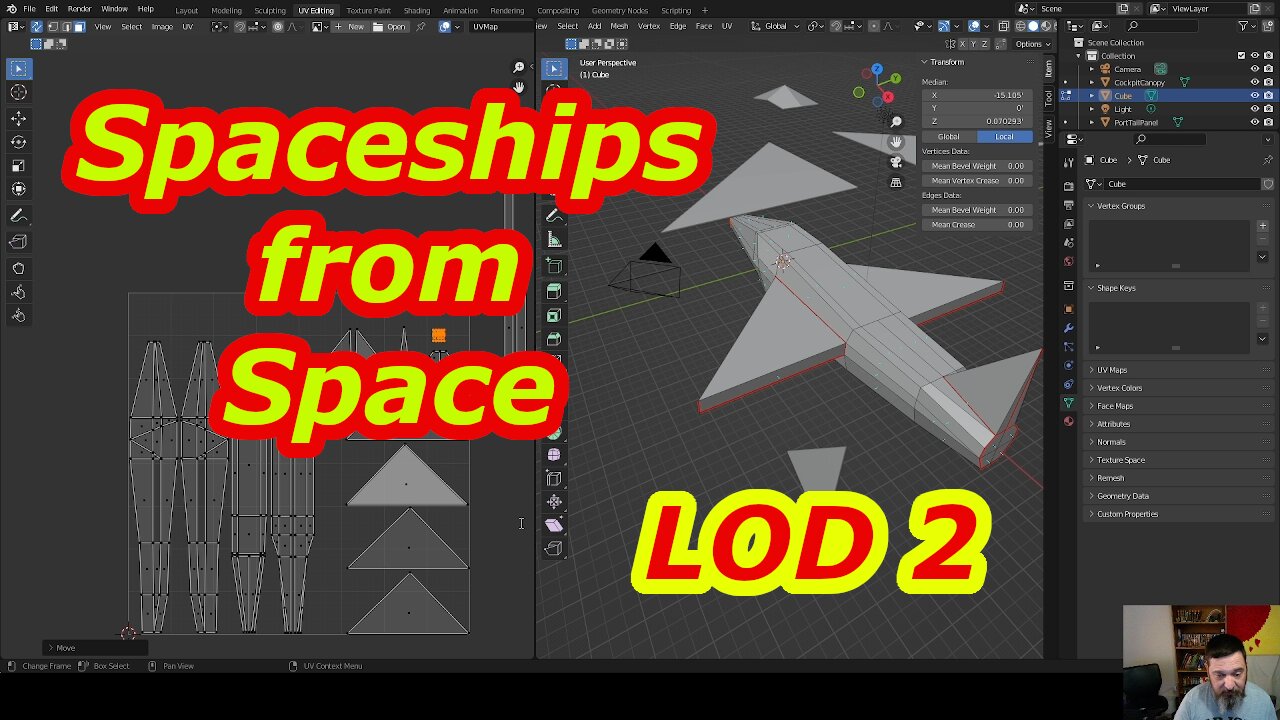The image size is (1280, 720).
Task: Select the Inset Faces tool
Action: tap(554, 315)
